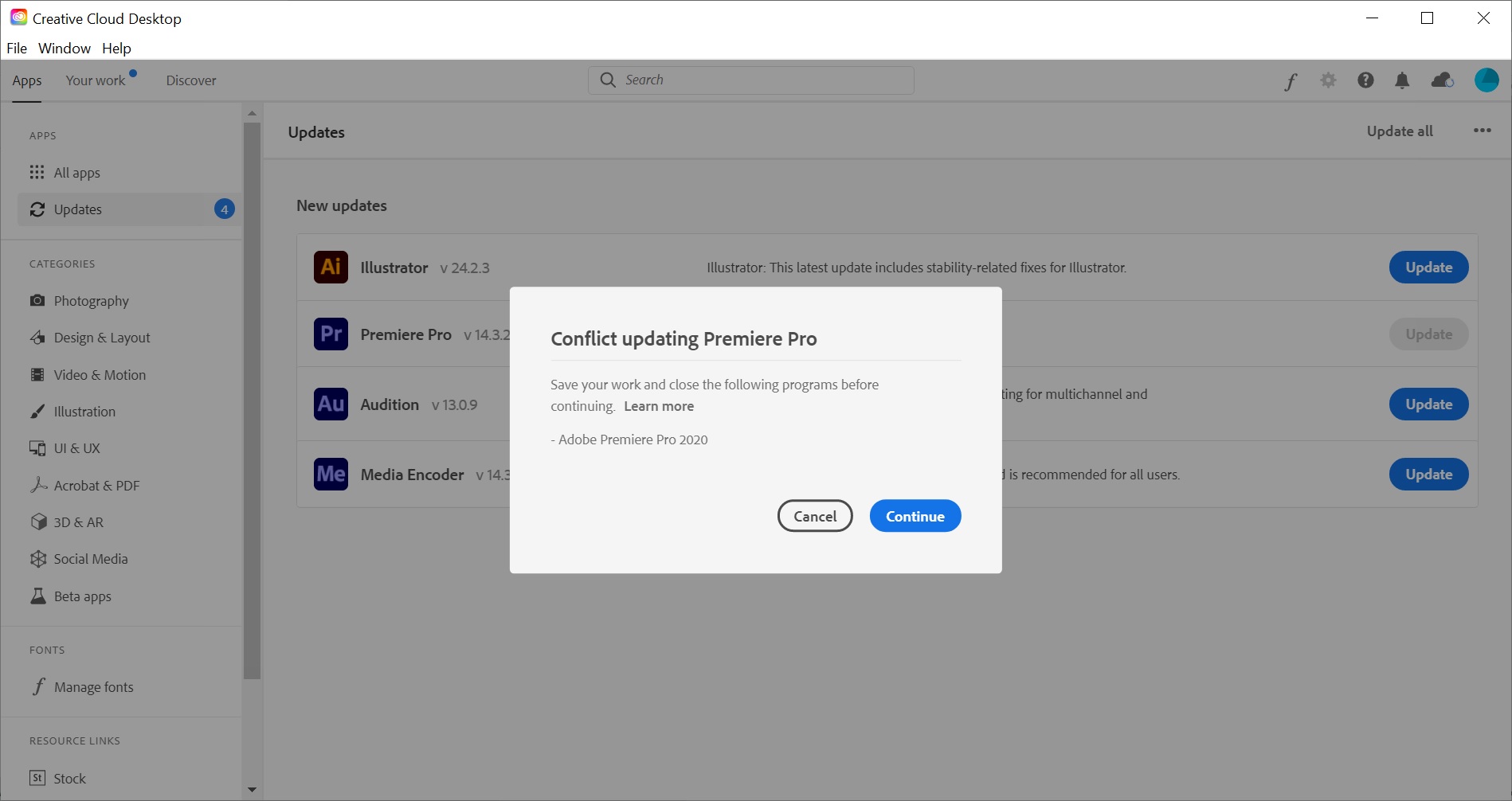Open the notifications bell icon
Viewport: 1512px width, 801px height.
[x=1402, y=80]
